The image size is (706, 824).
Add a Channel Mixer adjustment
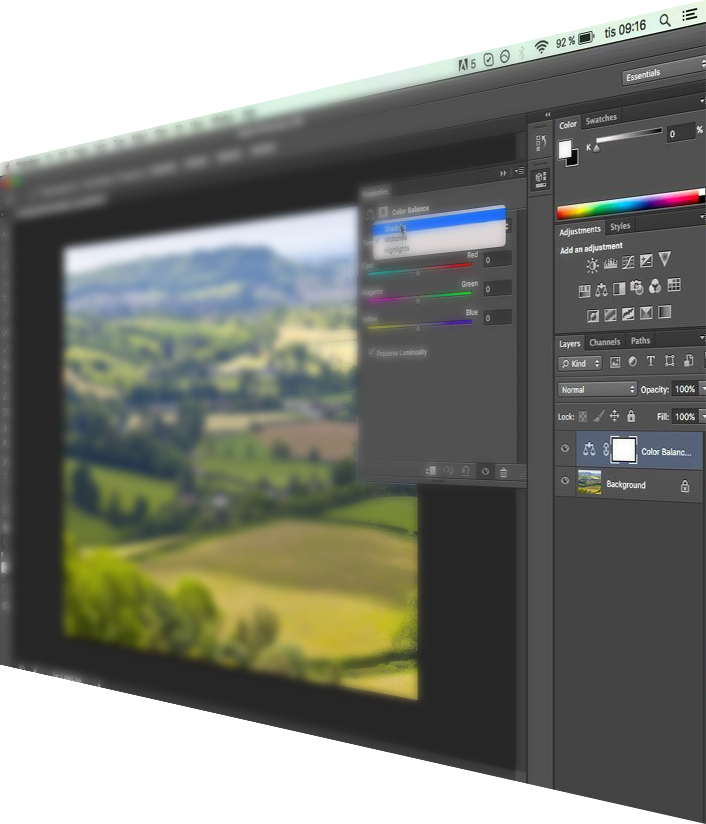click(x=655, y=286)
